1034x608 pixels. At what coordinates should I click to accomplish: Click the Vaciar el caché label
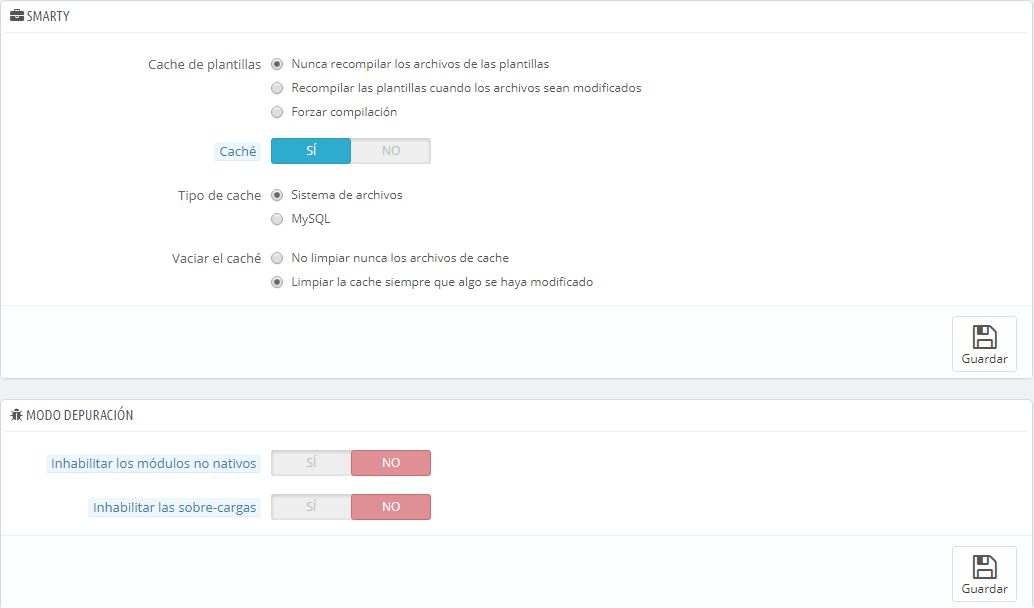216,258
